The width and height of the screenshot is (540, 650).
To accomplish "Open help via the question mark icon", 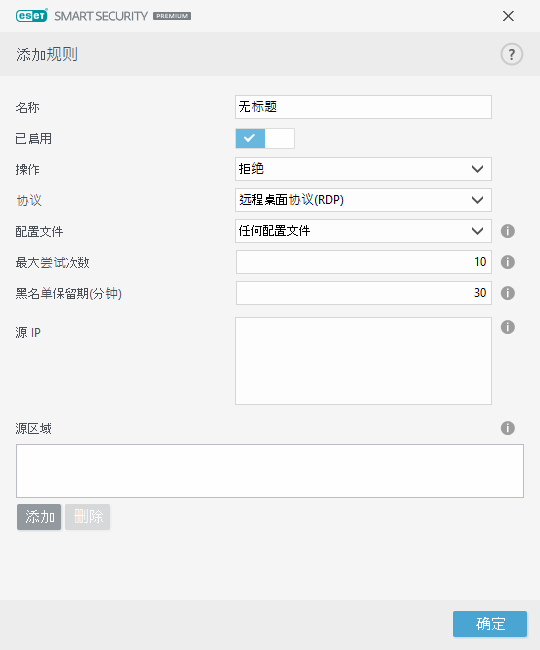I will click(511, 54).
